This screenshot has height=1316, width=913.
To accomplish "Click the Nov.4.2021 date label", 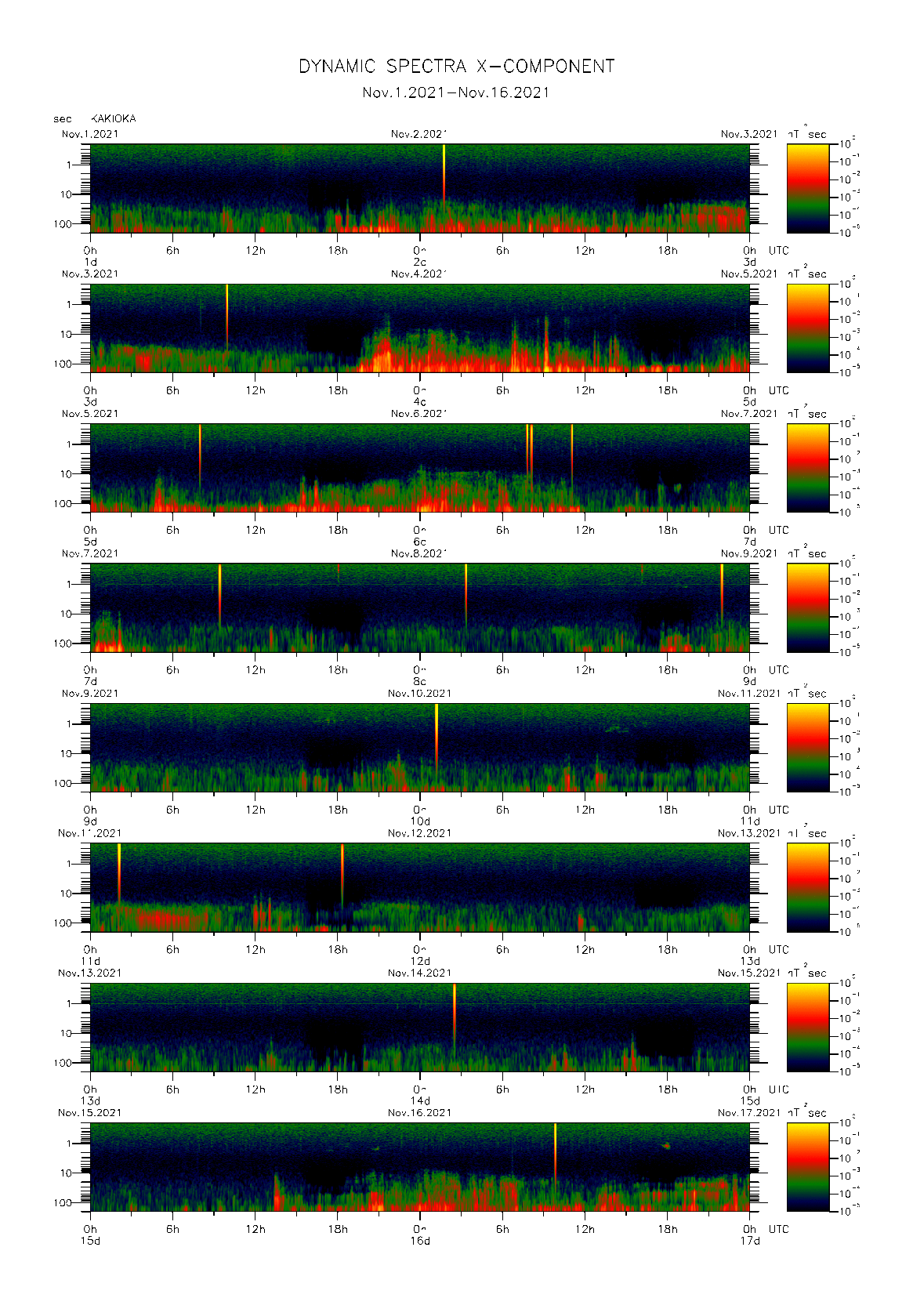I will click(x=419, y=274).
